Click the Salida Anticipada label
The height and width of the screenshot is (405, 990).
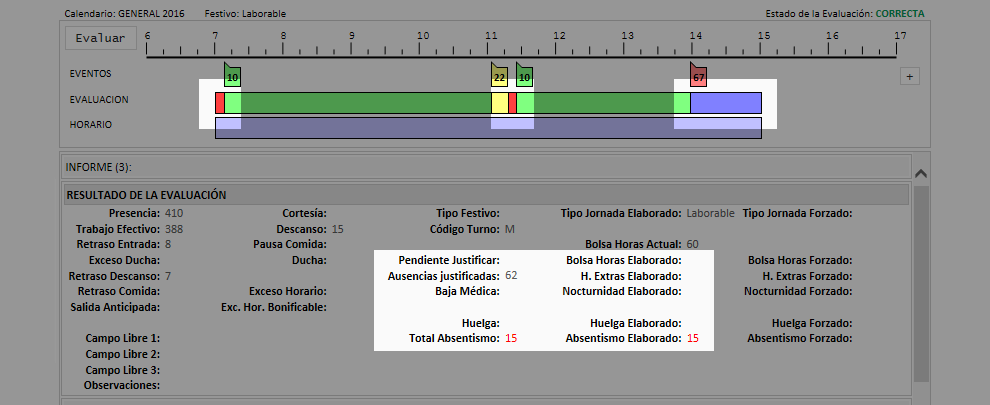115,307
